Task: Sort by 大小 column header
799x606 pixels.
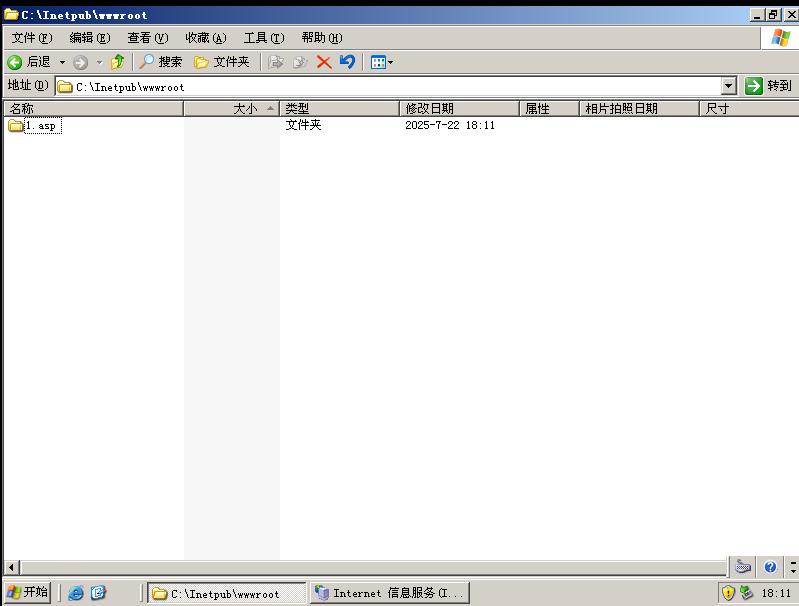Action: coord(231,109)
